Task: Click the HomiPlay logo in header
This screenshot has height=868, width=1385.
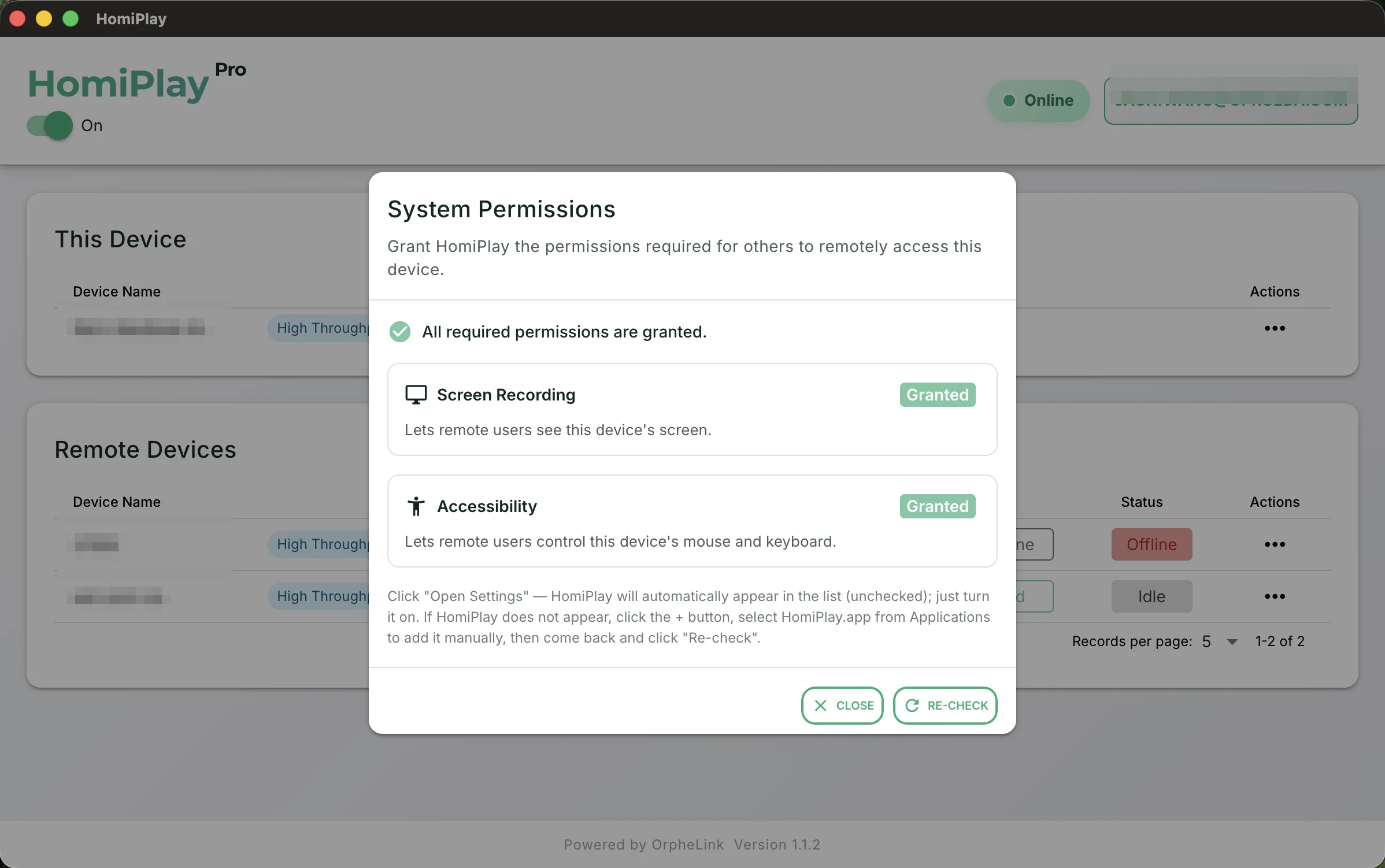Action: tap(118, 84)
